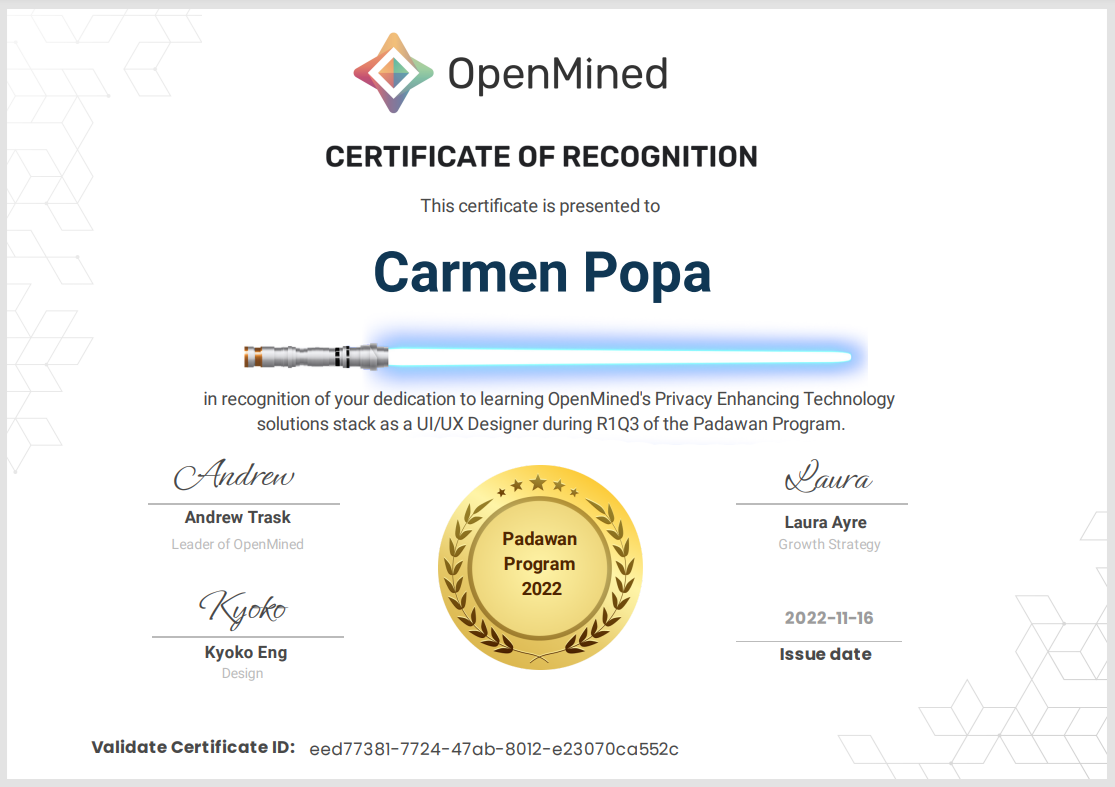Viewport: 1115px width, 787px height.
Task: Click the 'in recognition of your dedication' sentence
Action: click(549, 400)
